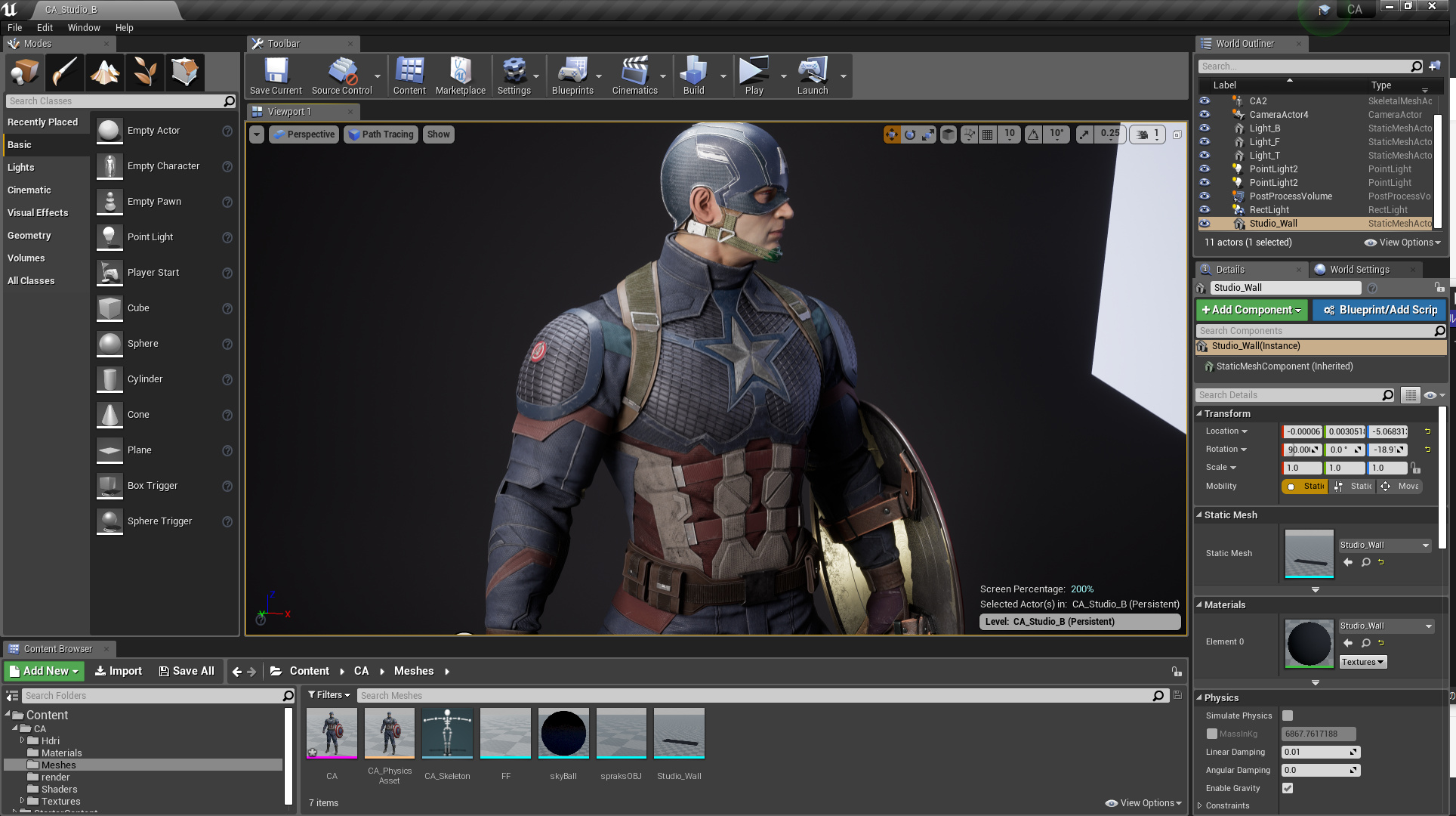Toggle visibility of Light_B

(x=1205, y=128)
